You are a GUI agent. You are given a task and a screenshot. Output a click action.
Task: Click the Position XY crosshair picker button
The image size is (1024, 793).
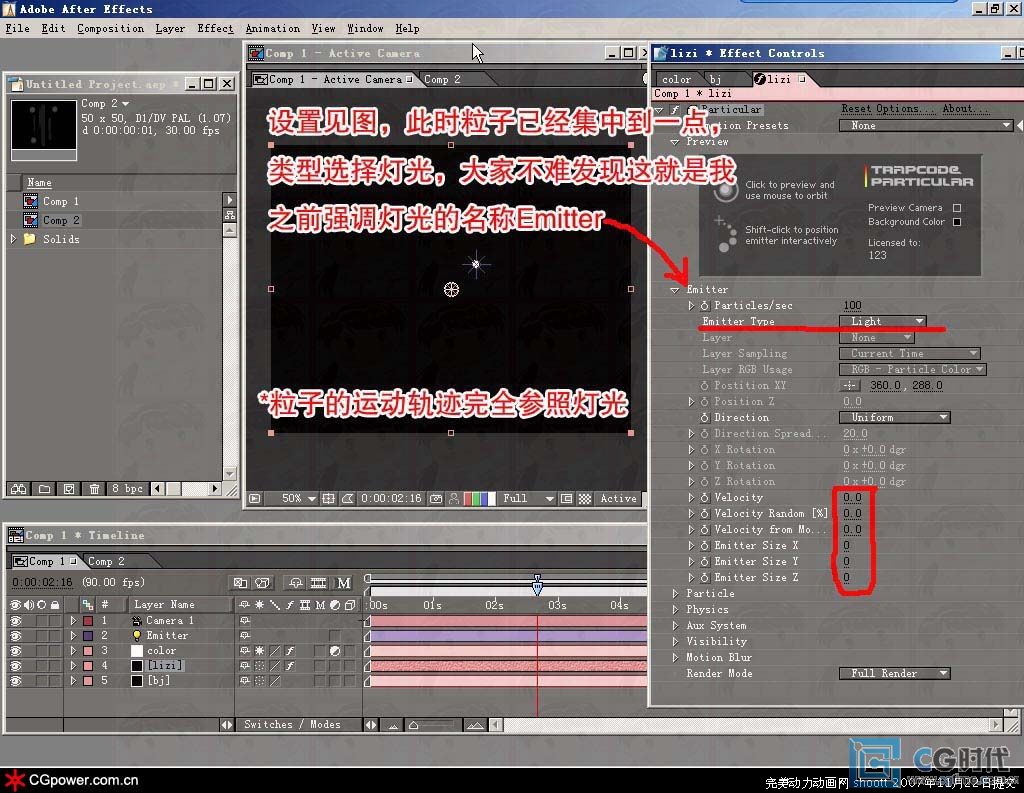tap(850, 385)
